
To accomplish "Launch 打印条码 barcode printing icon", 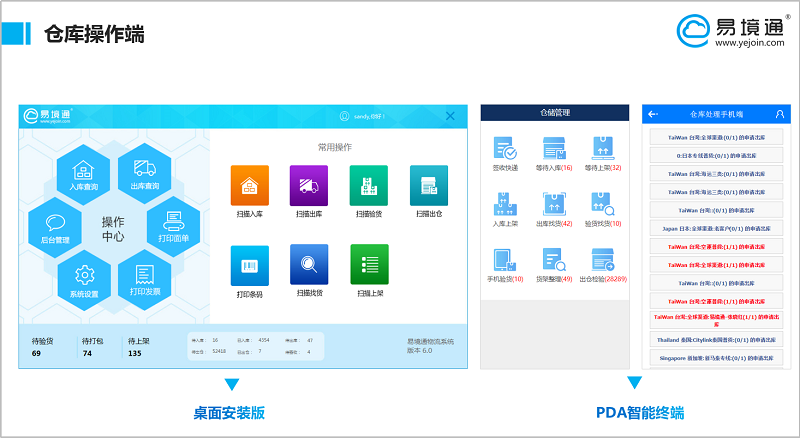I will 249,264.
